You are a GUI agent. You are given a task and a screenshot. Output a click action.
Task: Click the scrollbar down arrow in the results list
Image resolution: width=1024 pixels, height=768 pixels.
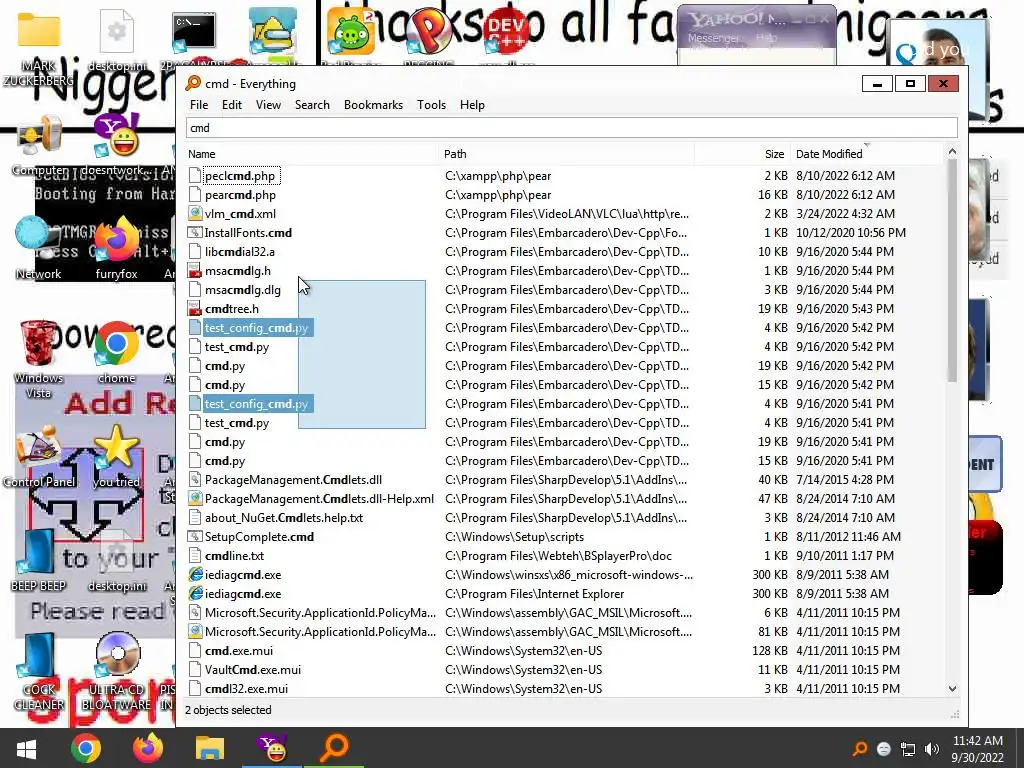pyautogui.click(x=952, y=688)
